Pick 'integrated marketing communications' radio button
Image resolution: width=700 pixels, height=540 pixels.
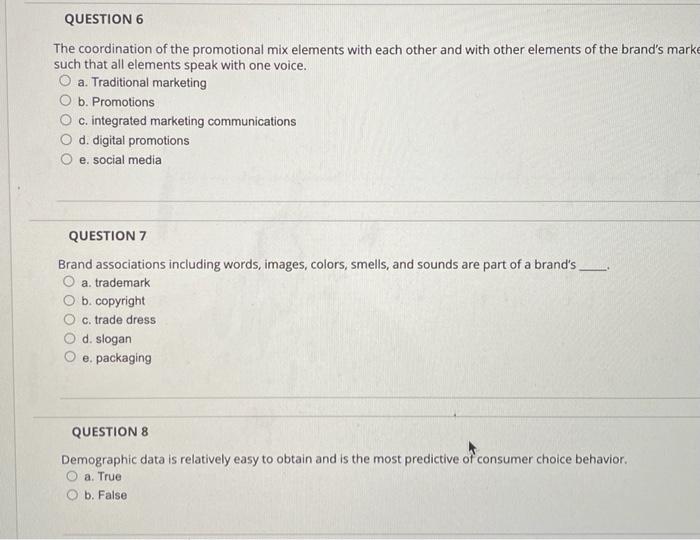(x=66, y=120)
